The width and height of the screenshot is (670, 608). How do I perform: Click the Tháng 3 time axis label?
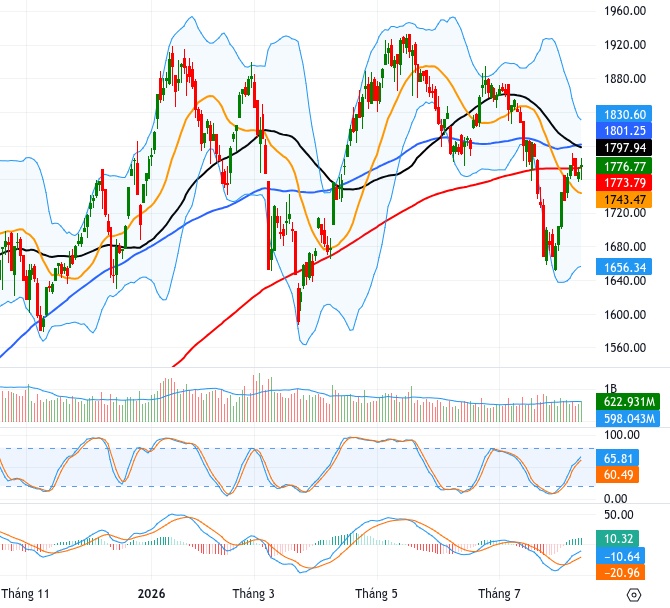tap(253, 593)
